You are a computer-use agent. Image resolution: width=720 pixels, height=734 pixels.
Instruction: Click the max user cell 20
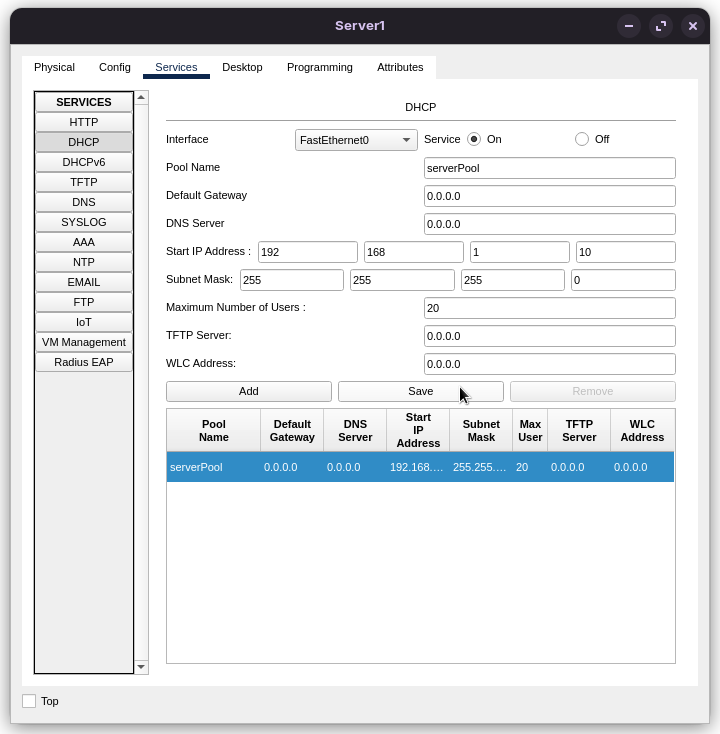(x=530, y=467)
